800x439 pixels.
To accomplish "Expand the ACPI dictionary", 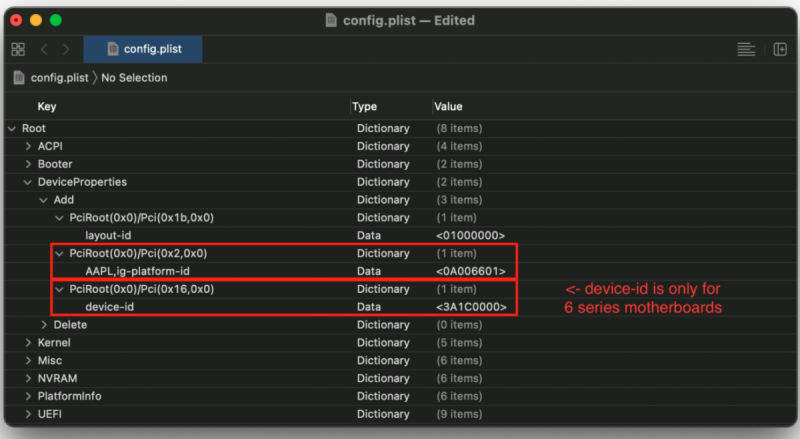I will (28, 147).
